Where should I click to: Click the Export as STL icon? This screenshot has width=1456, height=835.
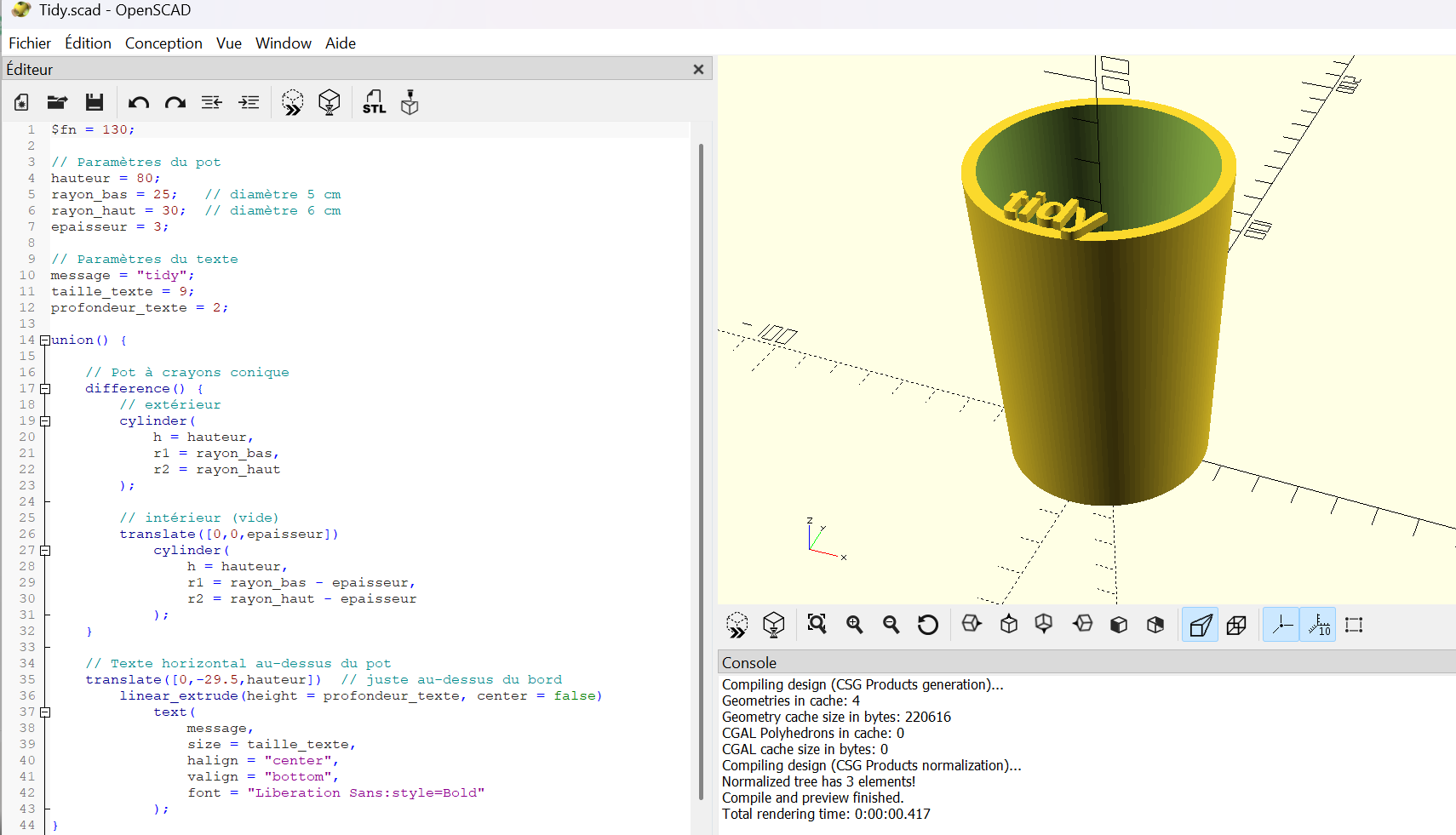point(374,103)
